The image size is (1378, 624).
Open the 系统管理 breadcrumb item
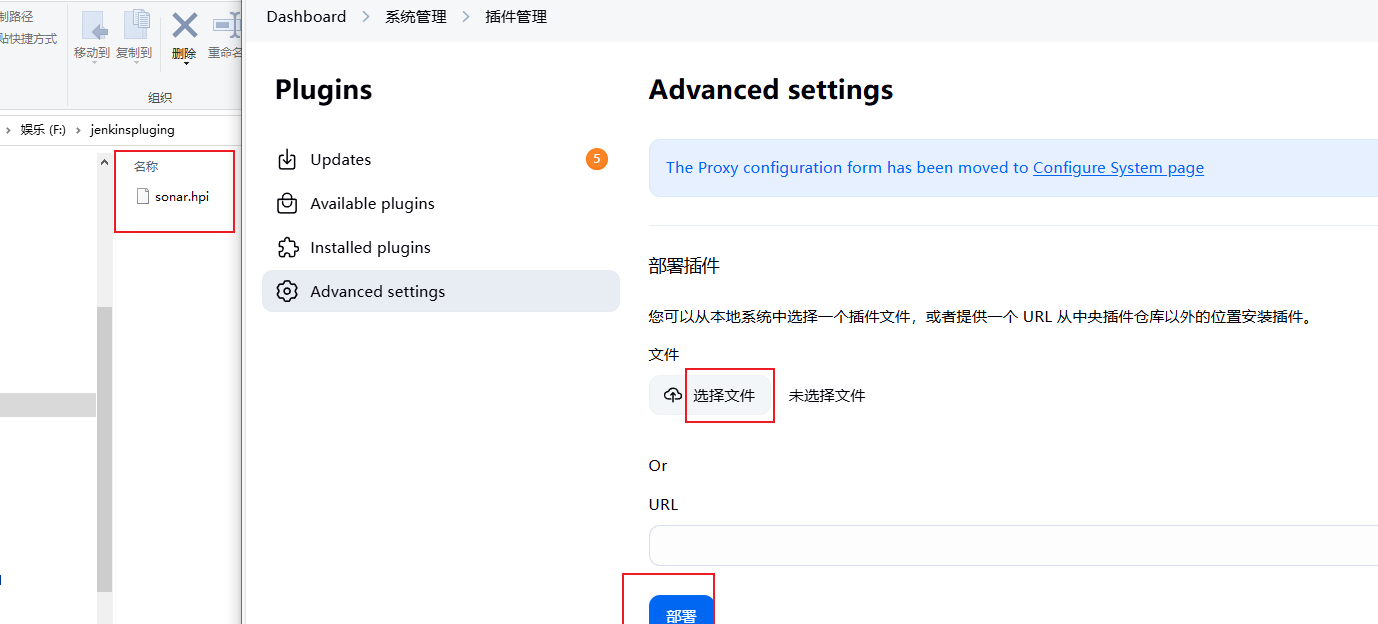(x=415, y=16)
